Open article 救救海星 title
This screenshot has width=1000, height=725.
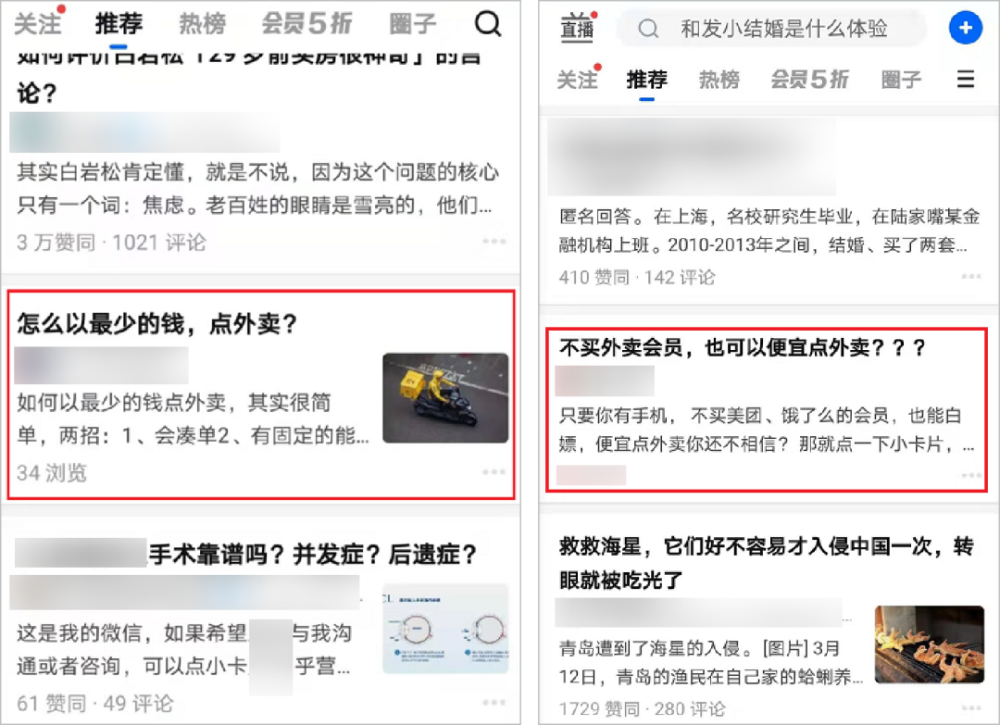(x=766, y=563)
